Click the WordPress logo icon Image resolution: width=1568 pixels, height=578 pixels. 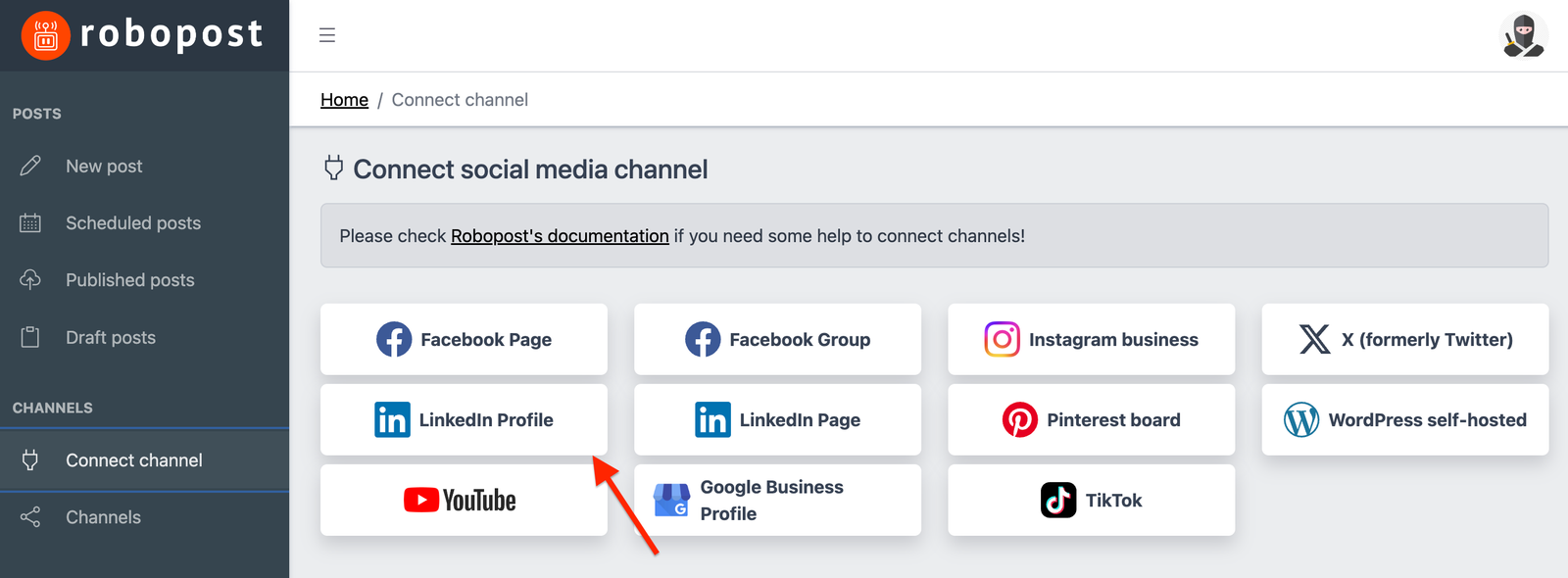click(x=1301, y=419)
